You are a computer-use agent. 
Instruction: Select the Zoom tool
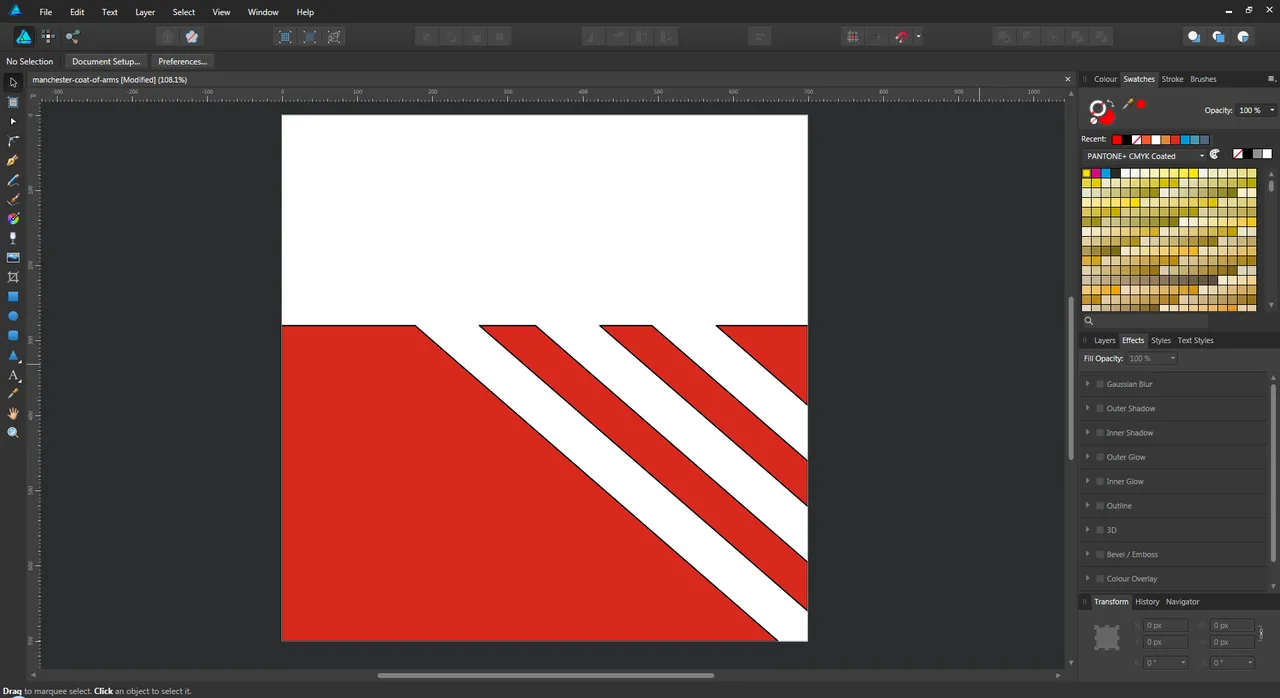pyautogui.click(x=13, y=433)
